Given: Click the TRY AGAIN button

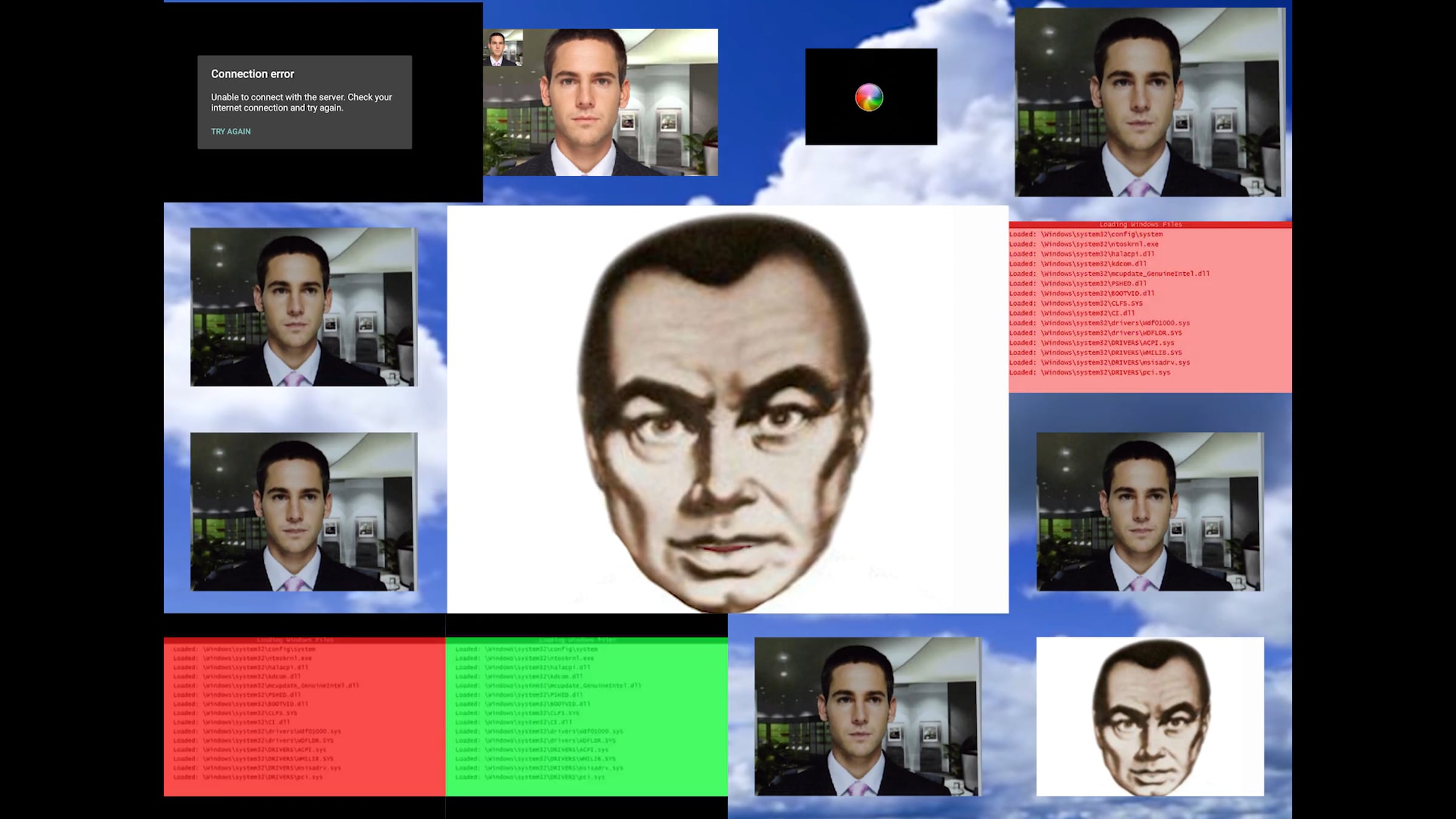Looking at the screenshot, I should pyautogui.click(x=231, y=131).
